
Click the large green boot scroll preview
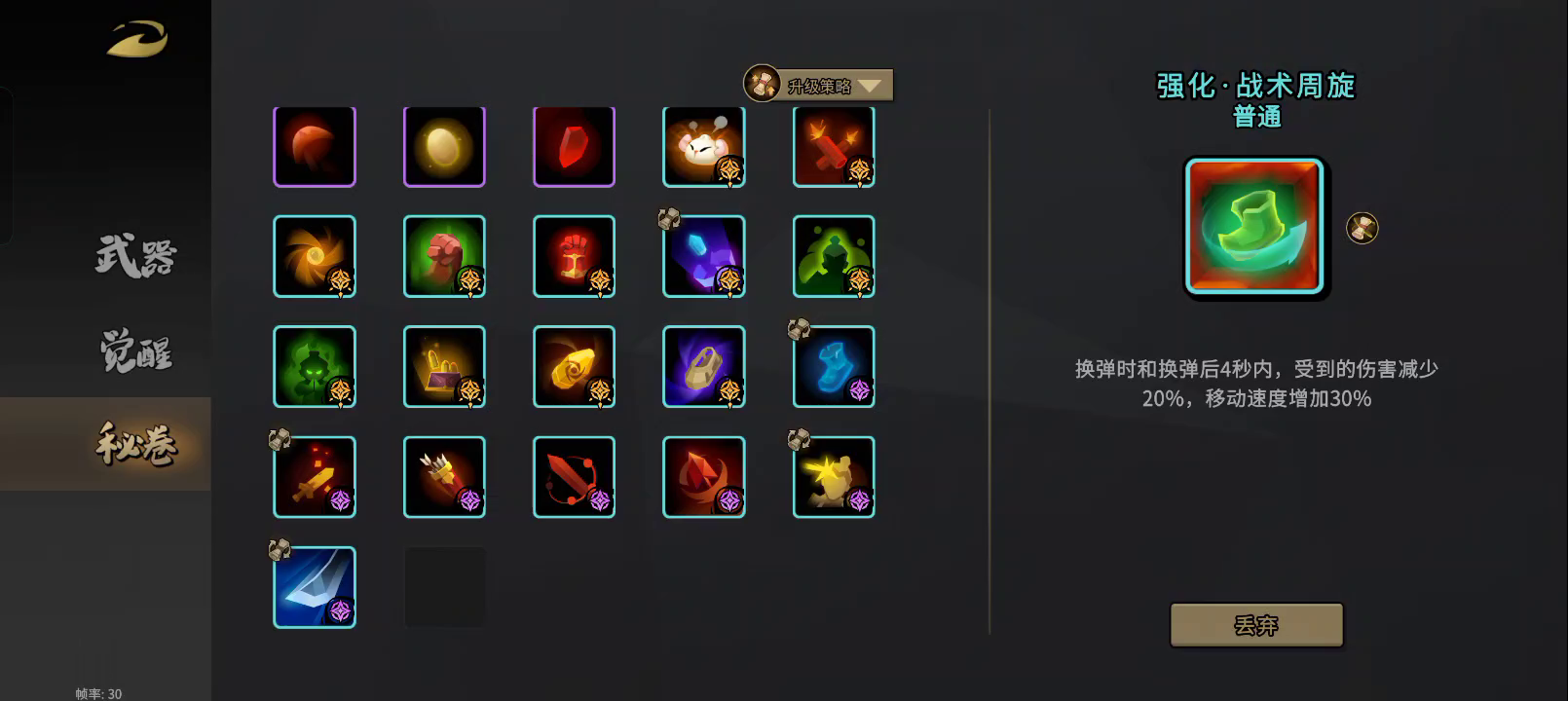(1254, 227)
